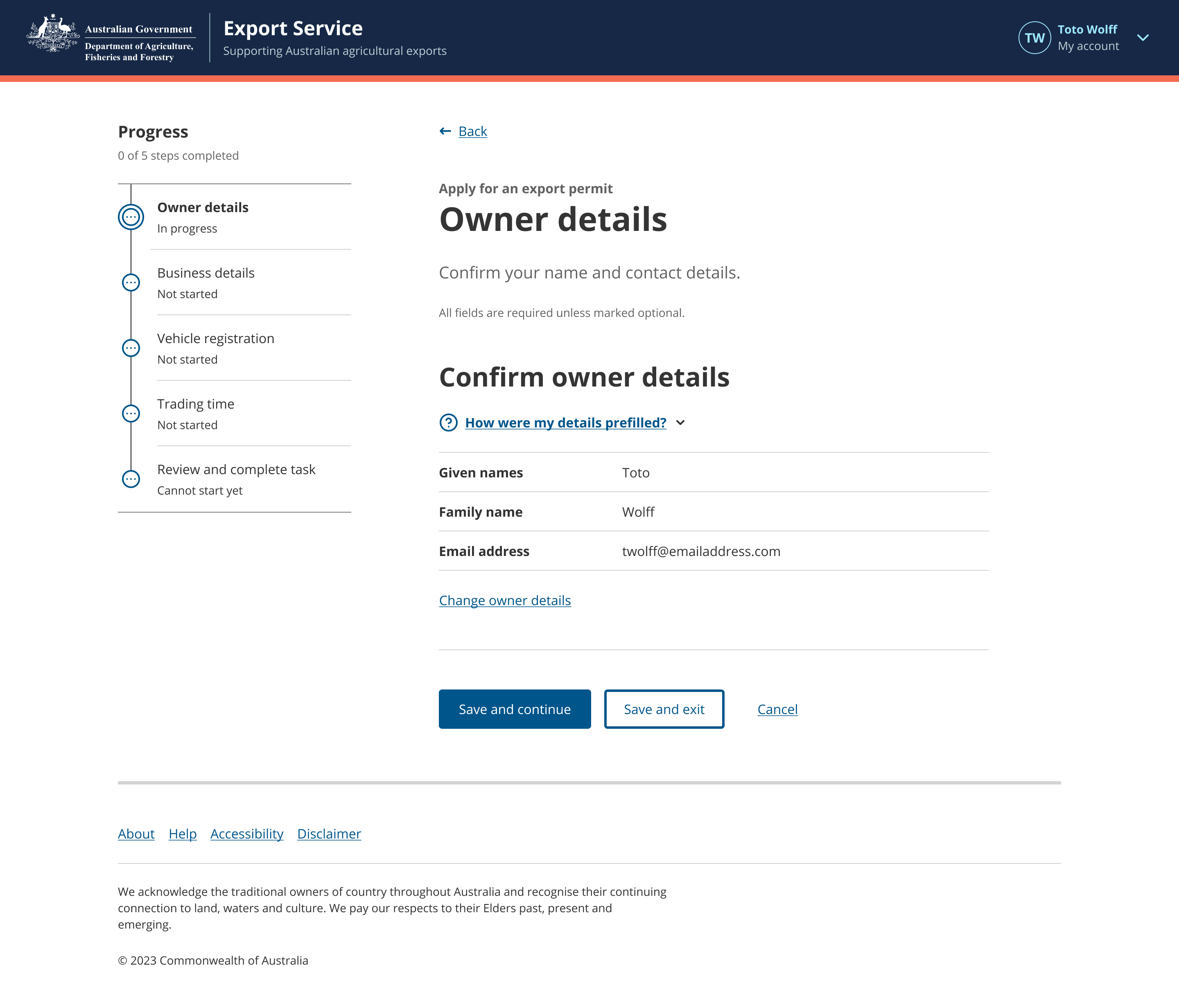
Task: Click the left arrow beside Back
Action: click(445, 131)
